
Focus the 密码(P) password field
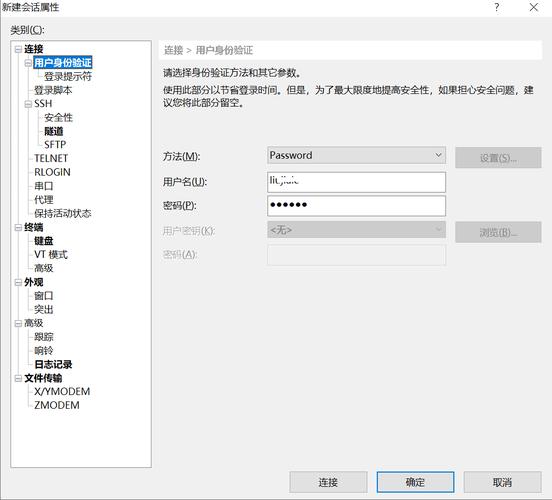[x=356, y=206]
